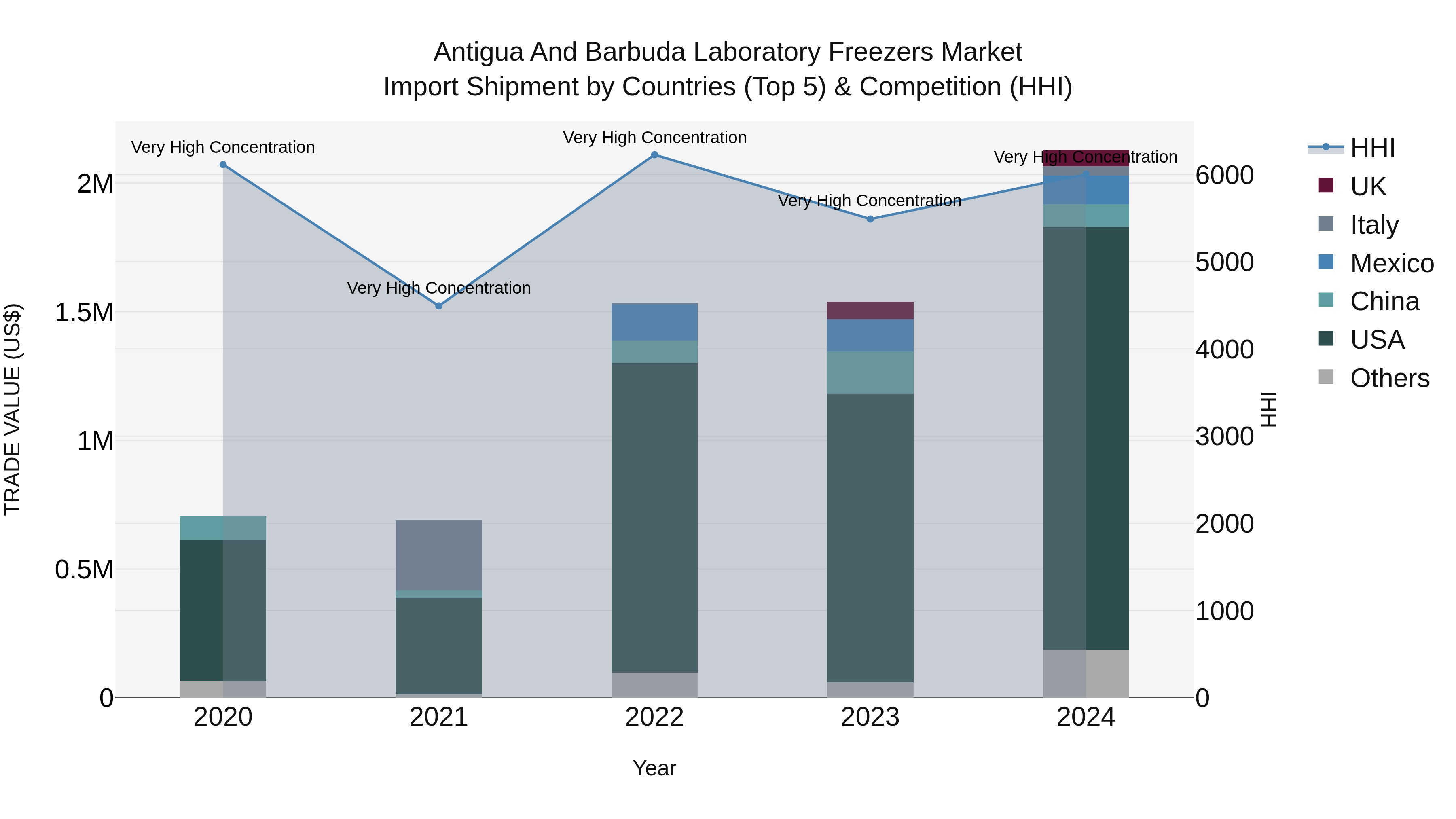Click the '3000' right axis tick label
This screenshot has height=819, width=1456.
[1225, 436]
